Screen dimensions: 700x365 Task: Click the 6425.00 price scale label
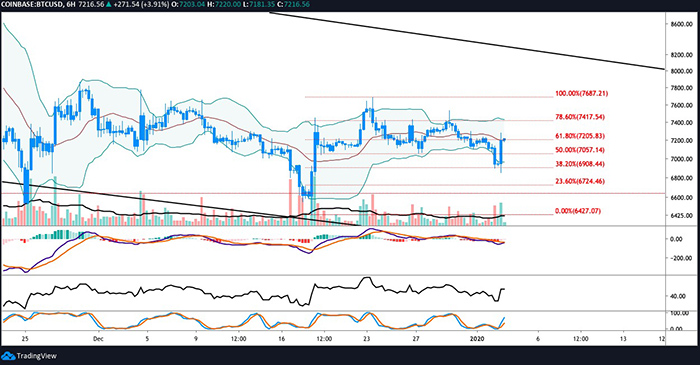click(680, 216)
